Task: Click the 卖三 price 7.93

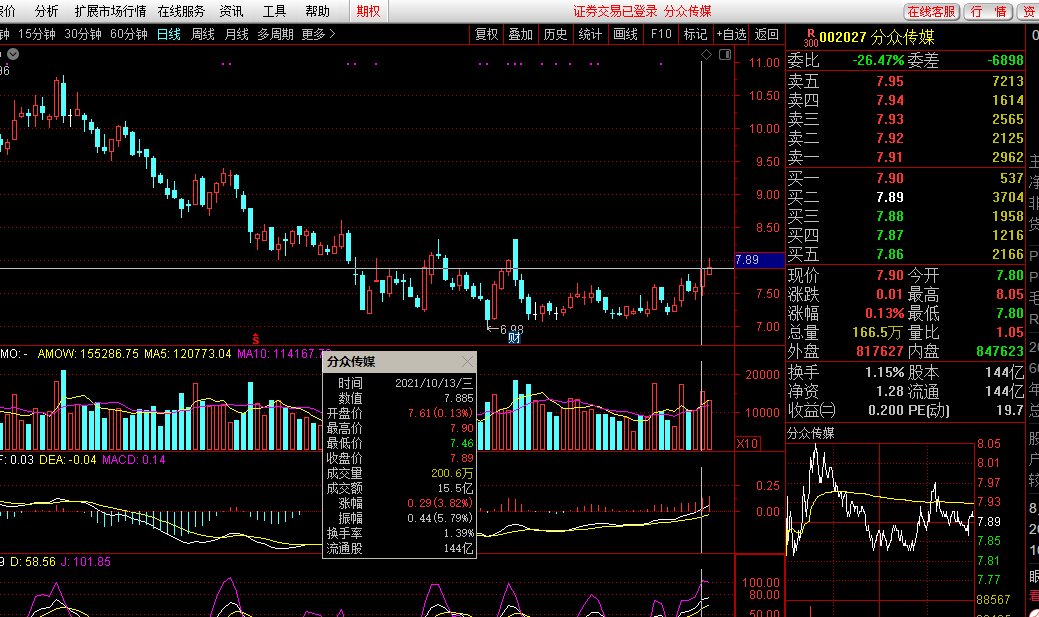Action: [889, 120]
